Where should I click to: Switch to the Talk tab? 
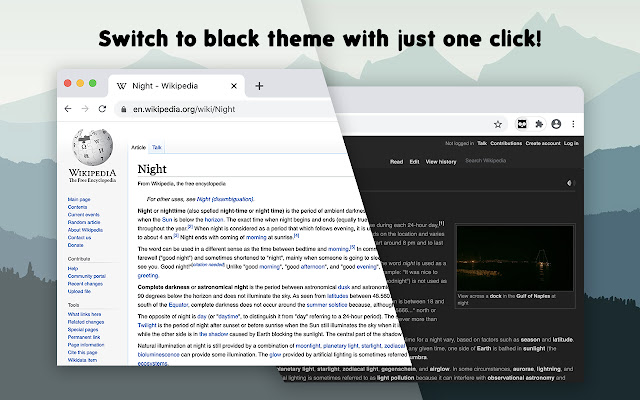[x=157, y=147]
